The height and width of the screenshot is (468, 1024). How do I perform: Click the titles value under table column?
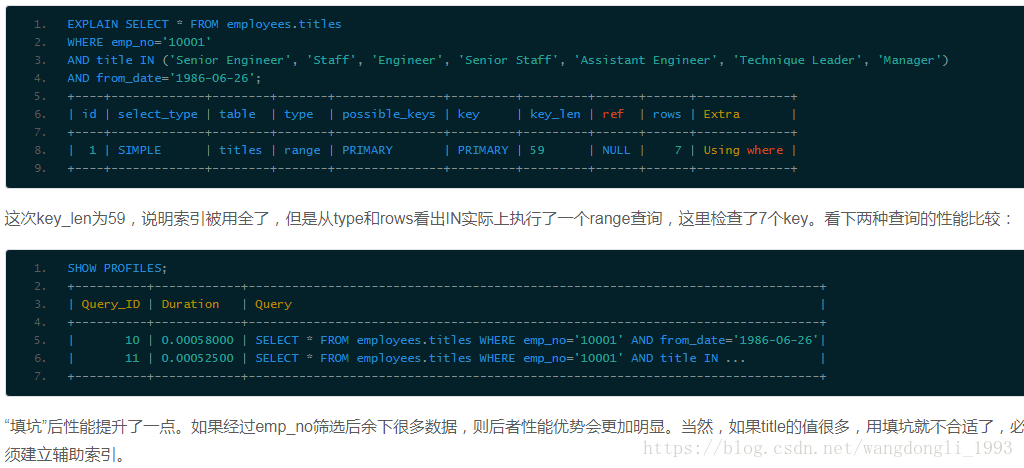[x=240, y=150]
